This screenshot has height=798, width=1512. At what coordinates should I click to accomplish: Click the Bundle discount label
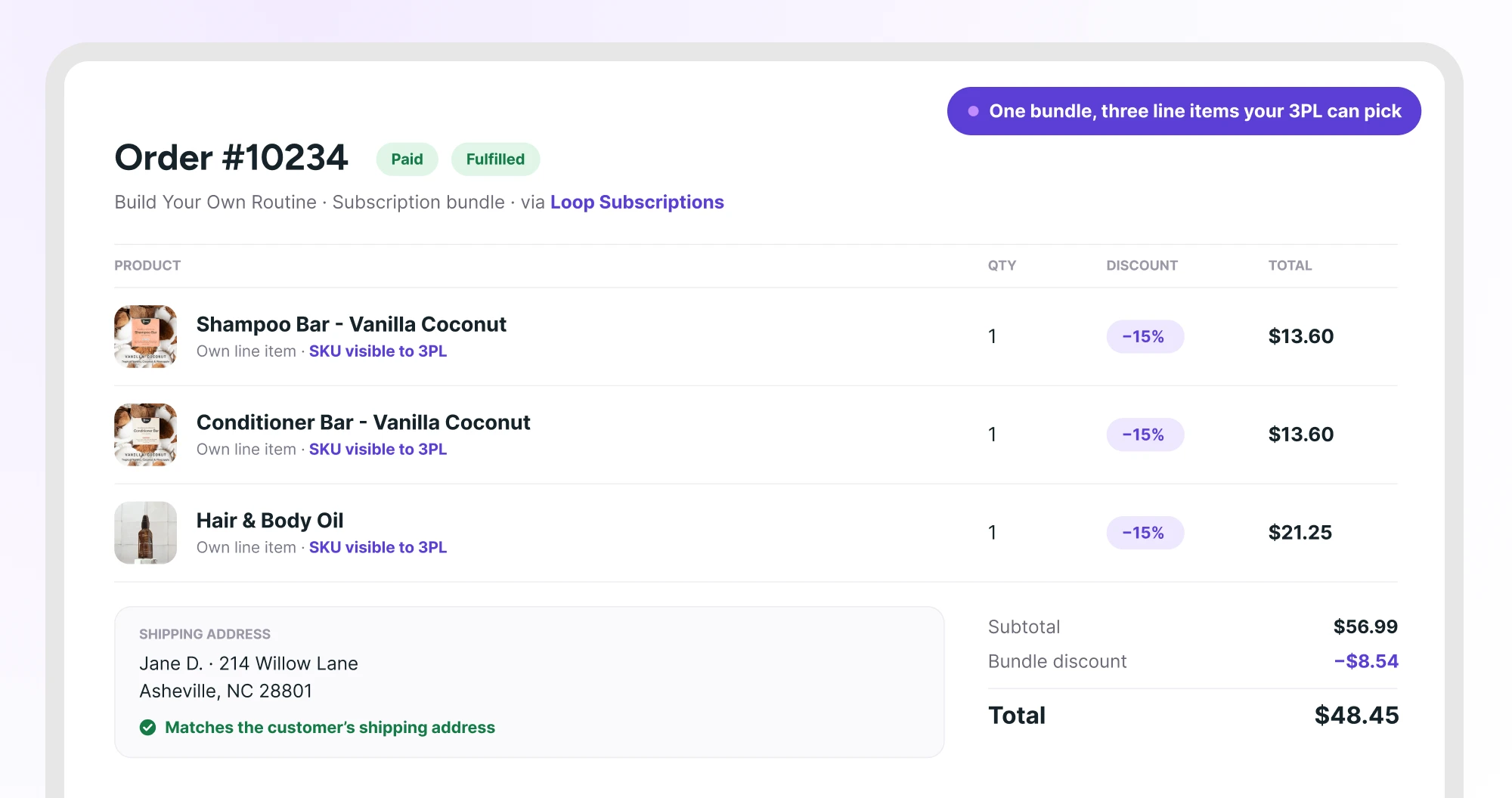point(1057,661)
